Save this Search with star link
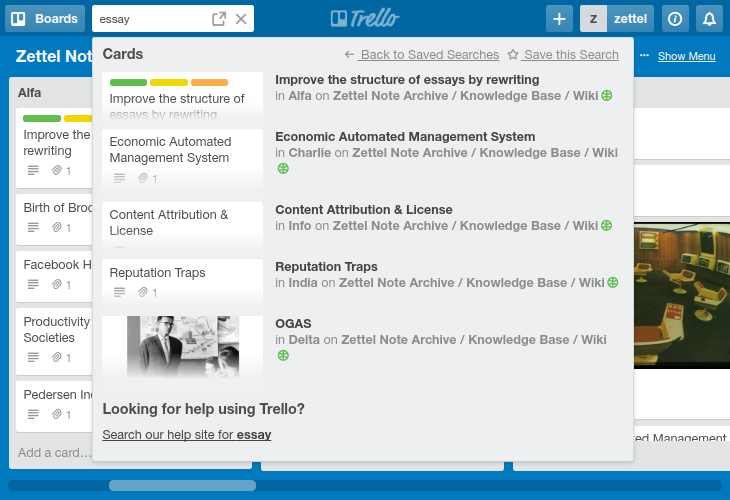730x500 pixels. point(563,54)
